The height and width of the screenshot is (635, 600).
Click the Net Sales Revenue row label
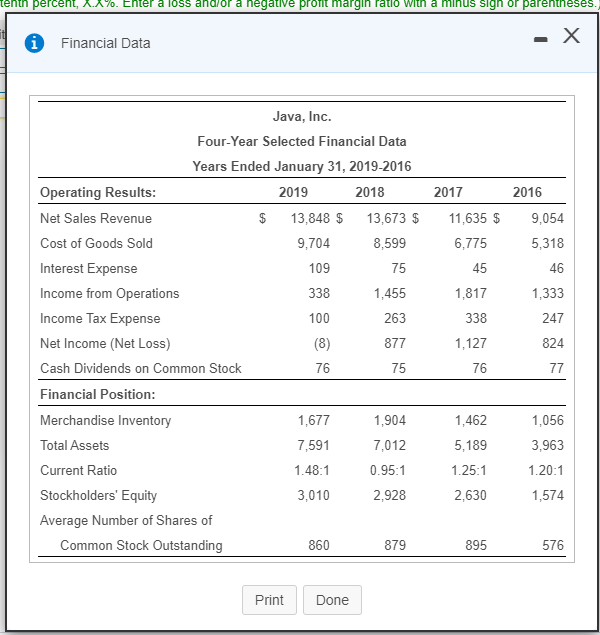click(x=96, y=218)
